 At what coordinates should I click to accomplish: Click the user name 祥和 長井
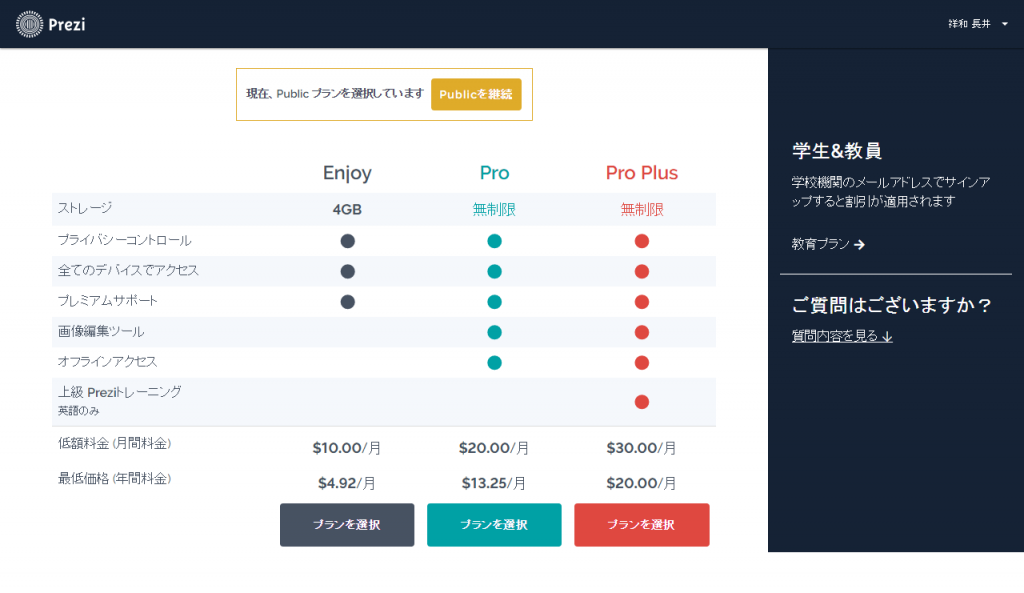tap(969, 24)
